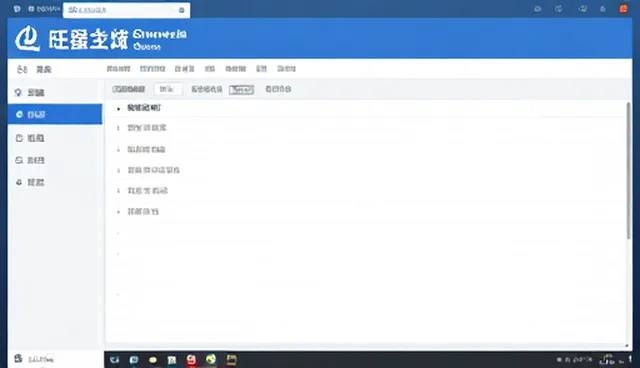640x368 pixels.
Task: Open the first taskbar icon next to the sidebar
Action: 115,359
